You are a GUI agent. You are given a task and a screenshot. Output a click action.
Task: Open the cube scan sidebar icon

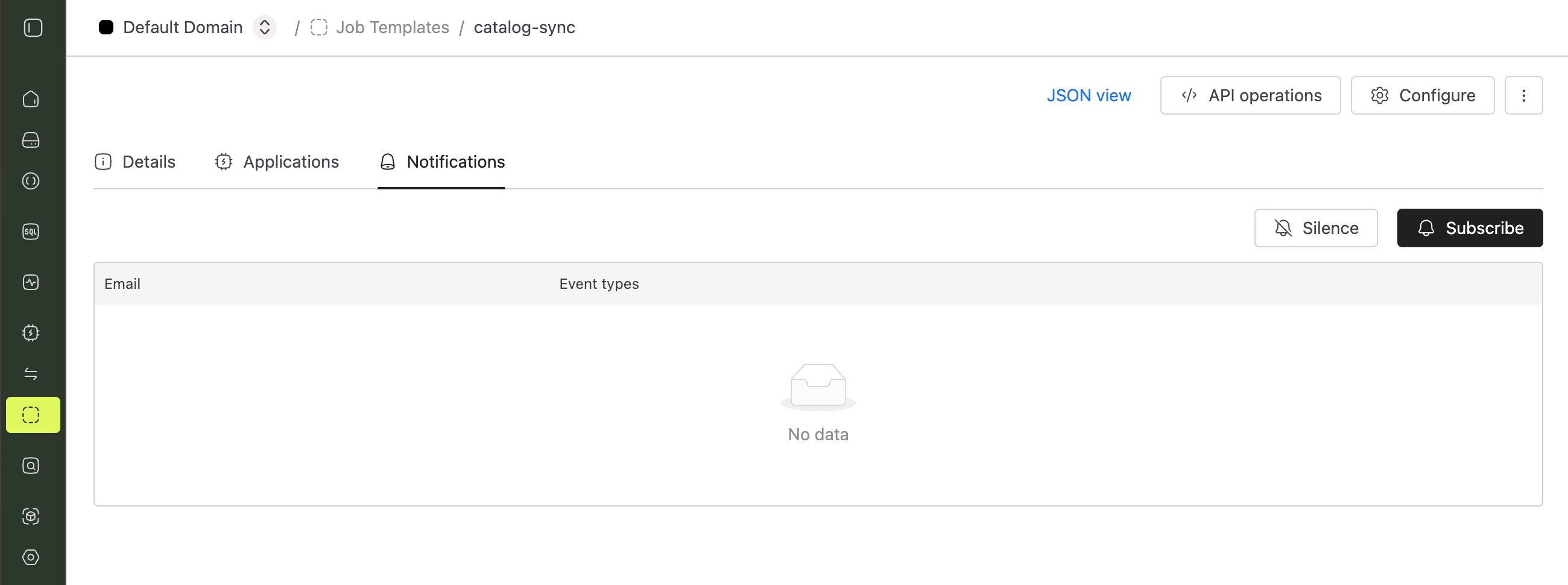point(31,516)
